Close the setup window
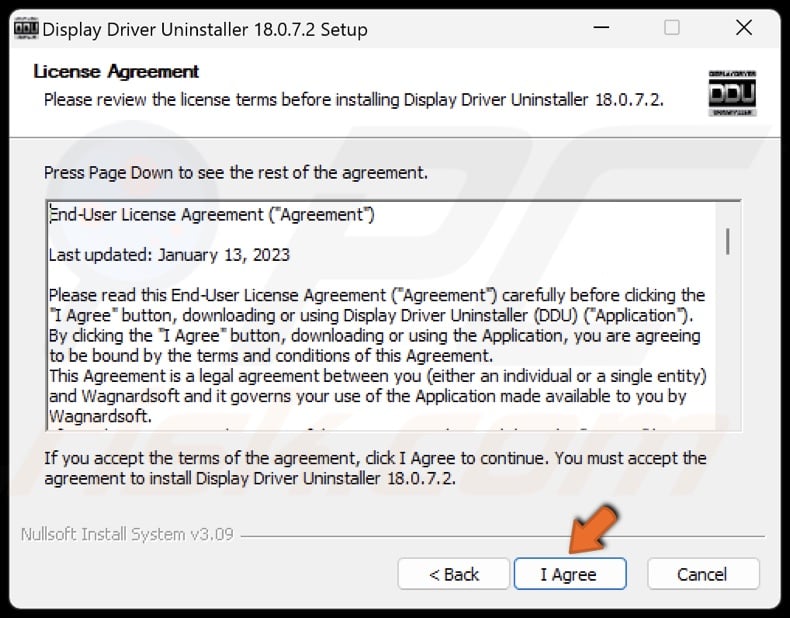Image resolution: width=790 pixels, height=618 pixels. point(744,28)
